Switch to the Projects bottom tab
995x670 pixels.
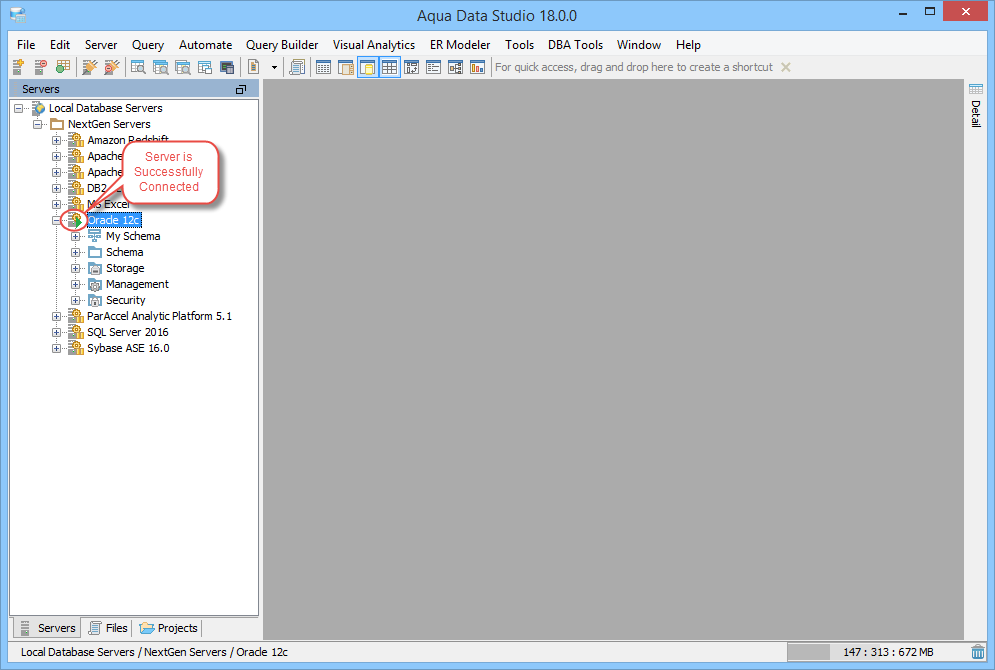pyautogui.click(x=169, y=628)
